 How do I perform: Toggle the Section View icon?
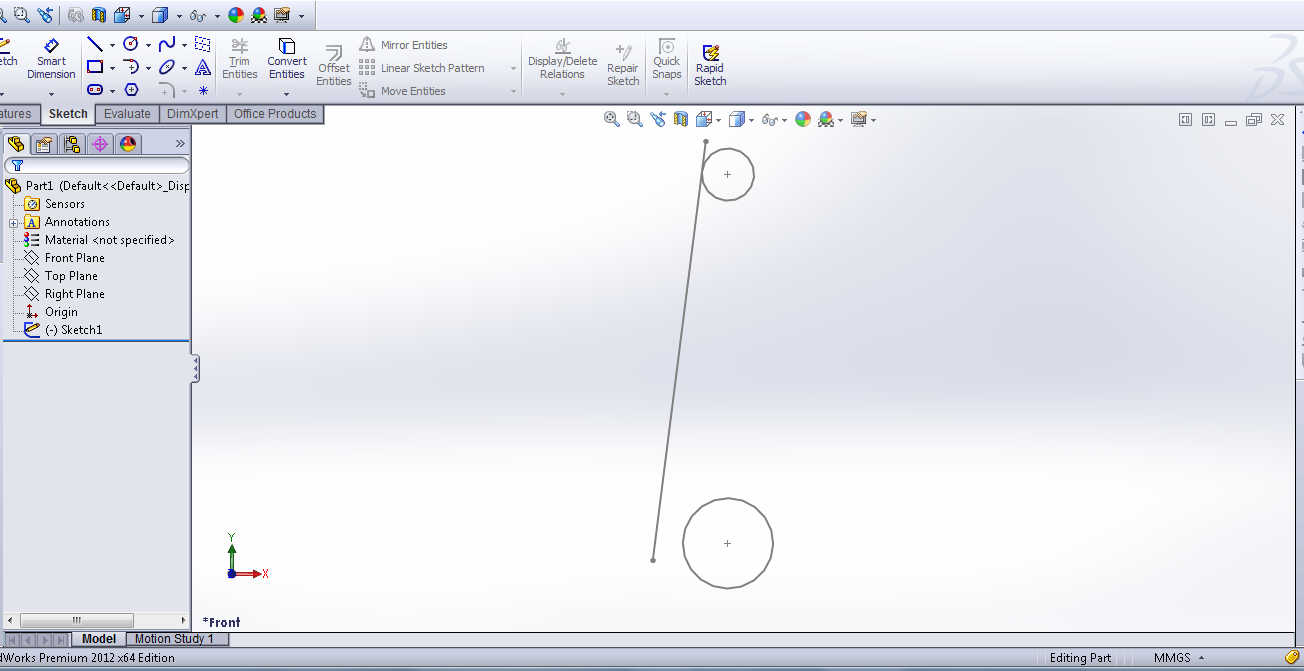click(x=681, y=119)
